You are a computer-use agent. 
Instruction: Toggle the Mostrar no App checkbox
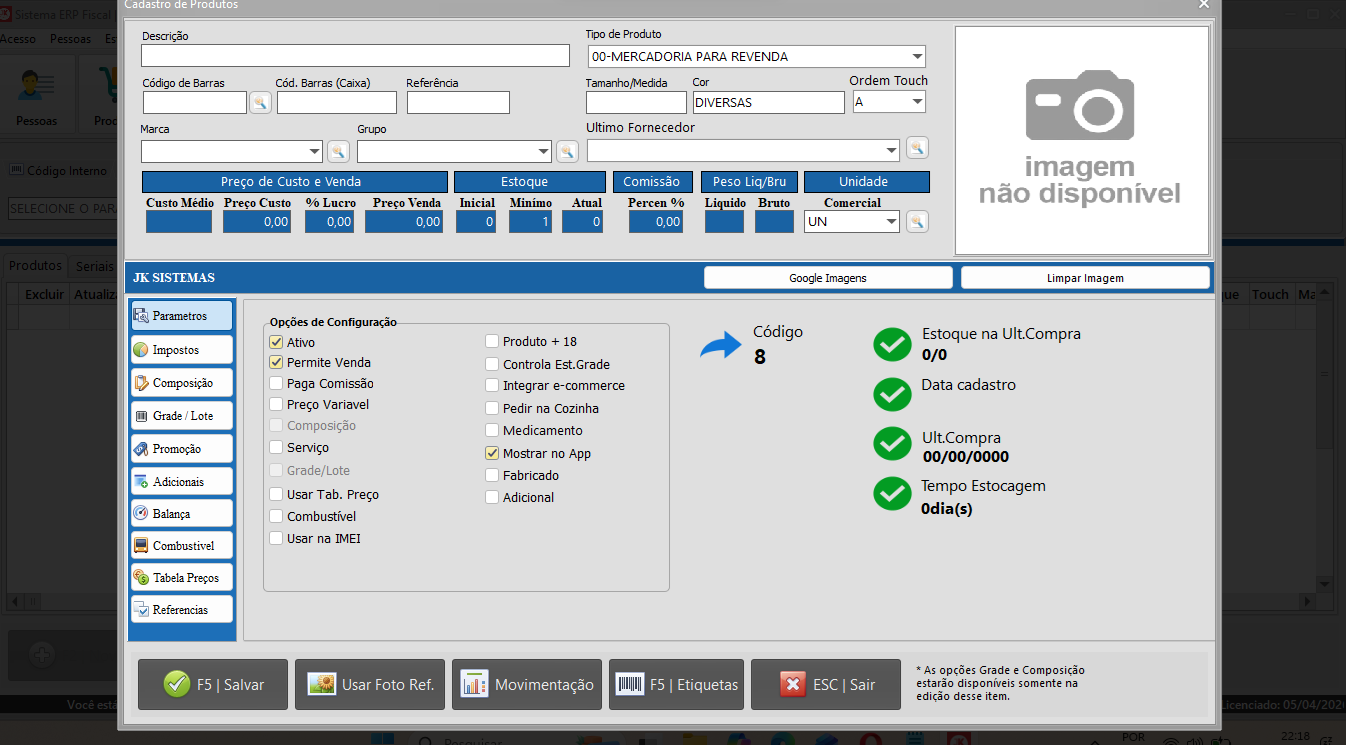pyautogui.click(x=492, y=454)
